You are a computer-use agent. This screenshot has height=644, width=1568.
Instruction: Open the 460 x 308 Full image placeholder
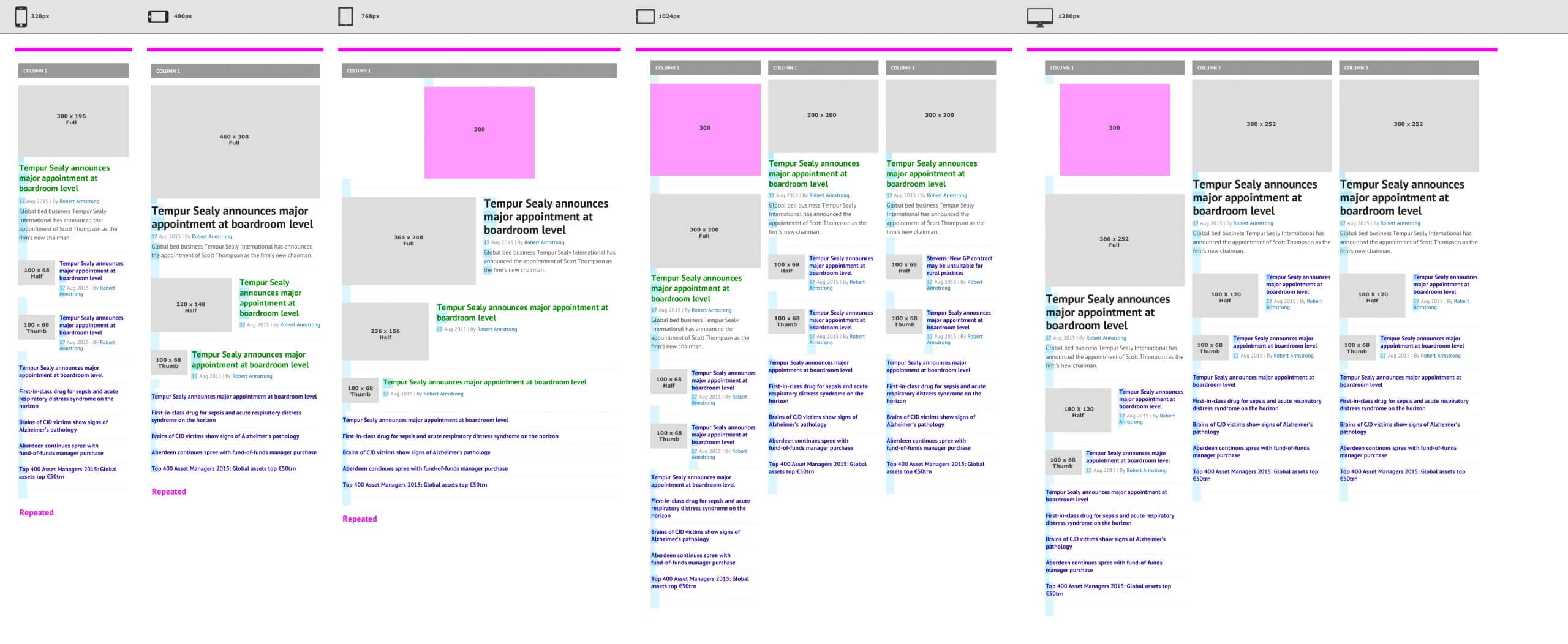point(235,141)
